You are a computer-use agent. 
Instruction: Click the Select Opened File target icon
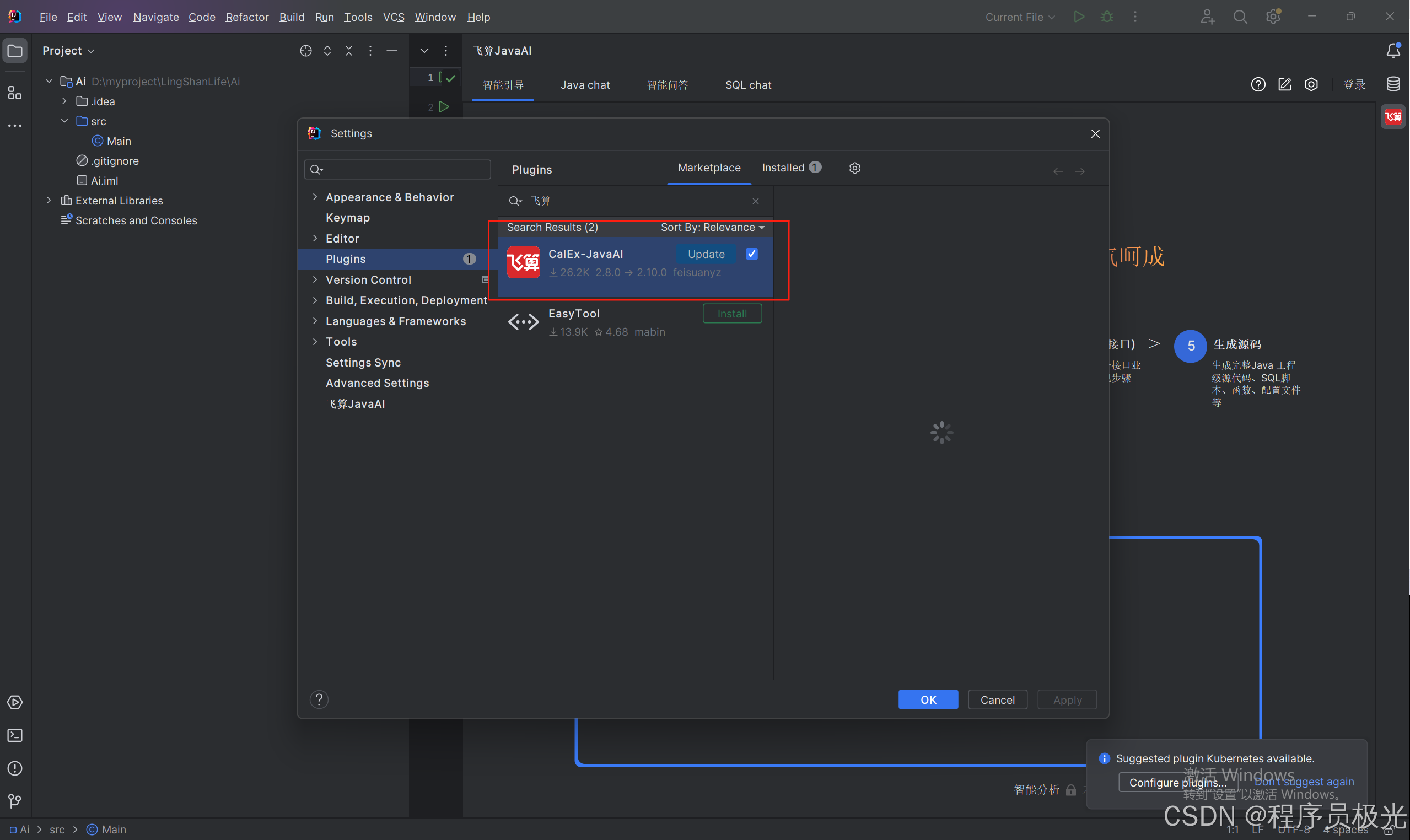306,51
